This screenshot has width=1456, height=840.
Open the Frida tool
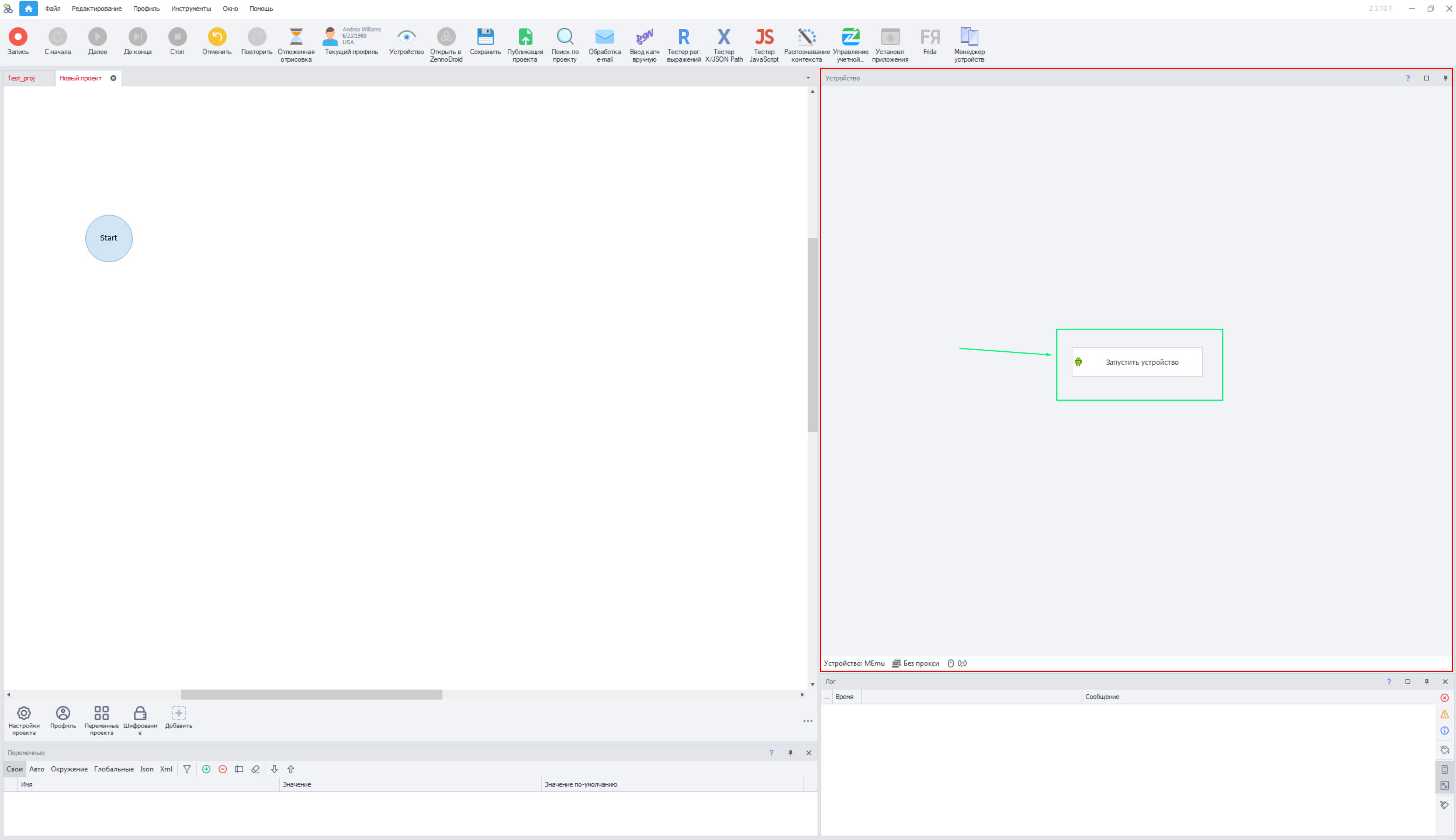pyautogui.click(x=929, y=37)
